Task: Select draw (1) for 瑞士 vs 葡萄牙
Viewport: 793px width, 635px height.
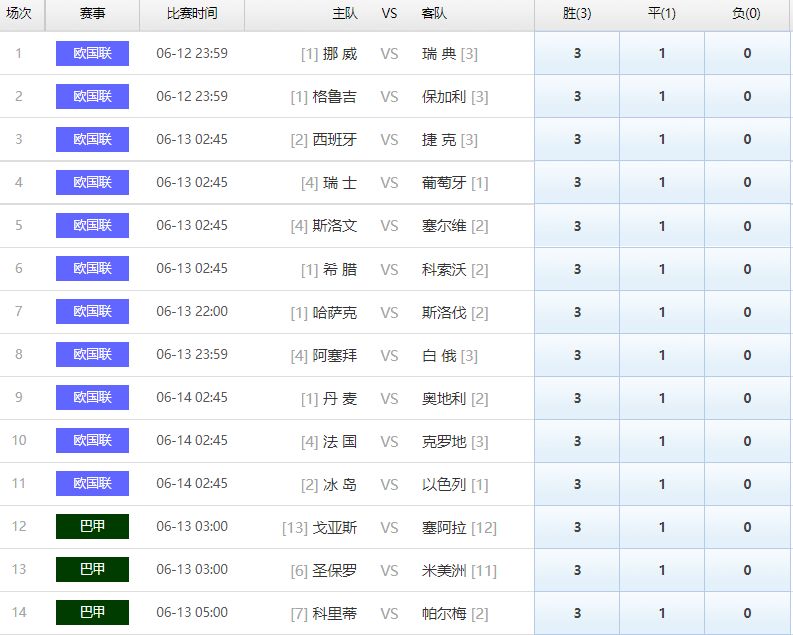Action: [x=662, y=182]
